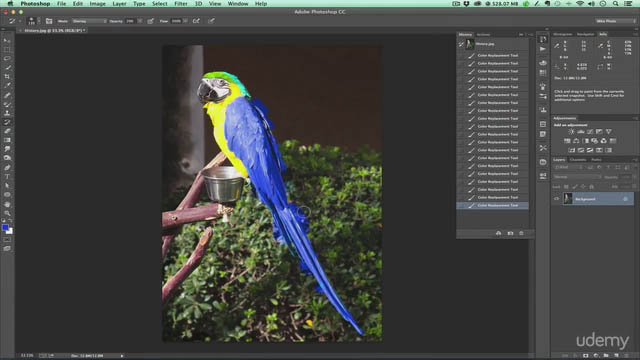This screenshot has width=640, height=360.
Task: Add a Curves adjustment
Action: pos(590,131)
